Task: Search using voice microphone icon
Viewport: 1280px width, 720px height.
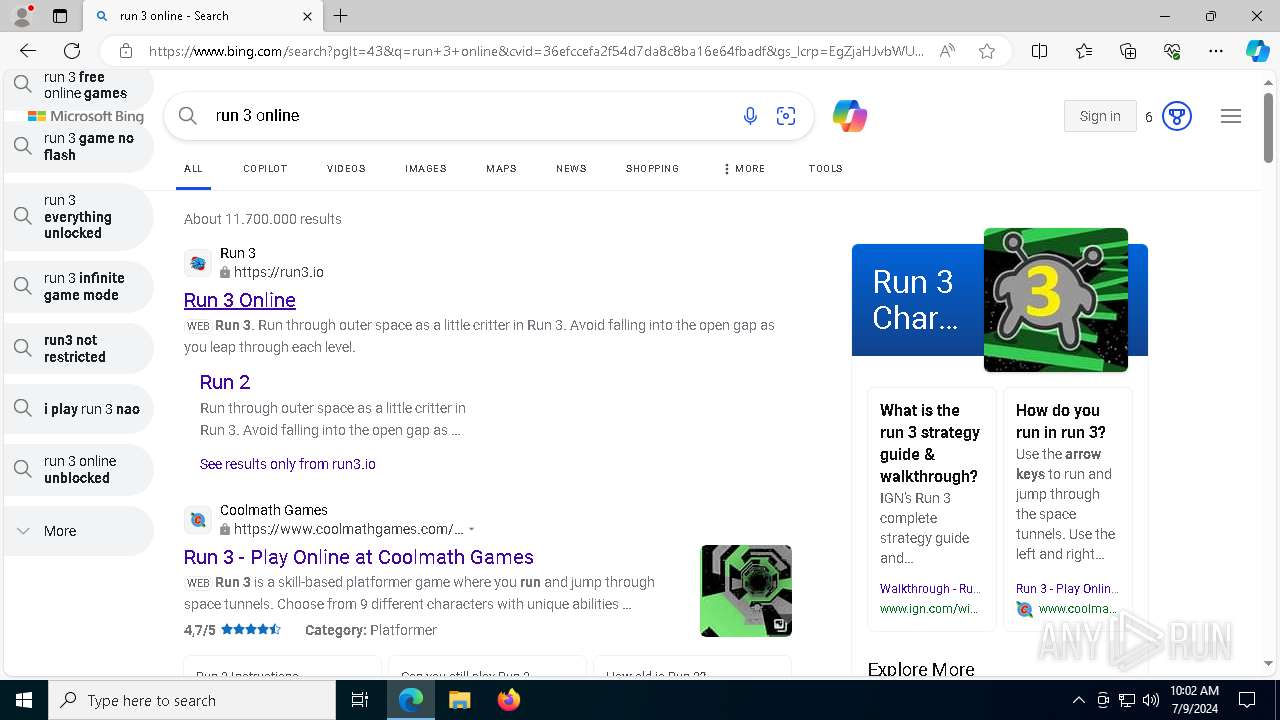Action: click(750, 116)
